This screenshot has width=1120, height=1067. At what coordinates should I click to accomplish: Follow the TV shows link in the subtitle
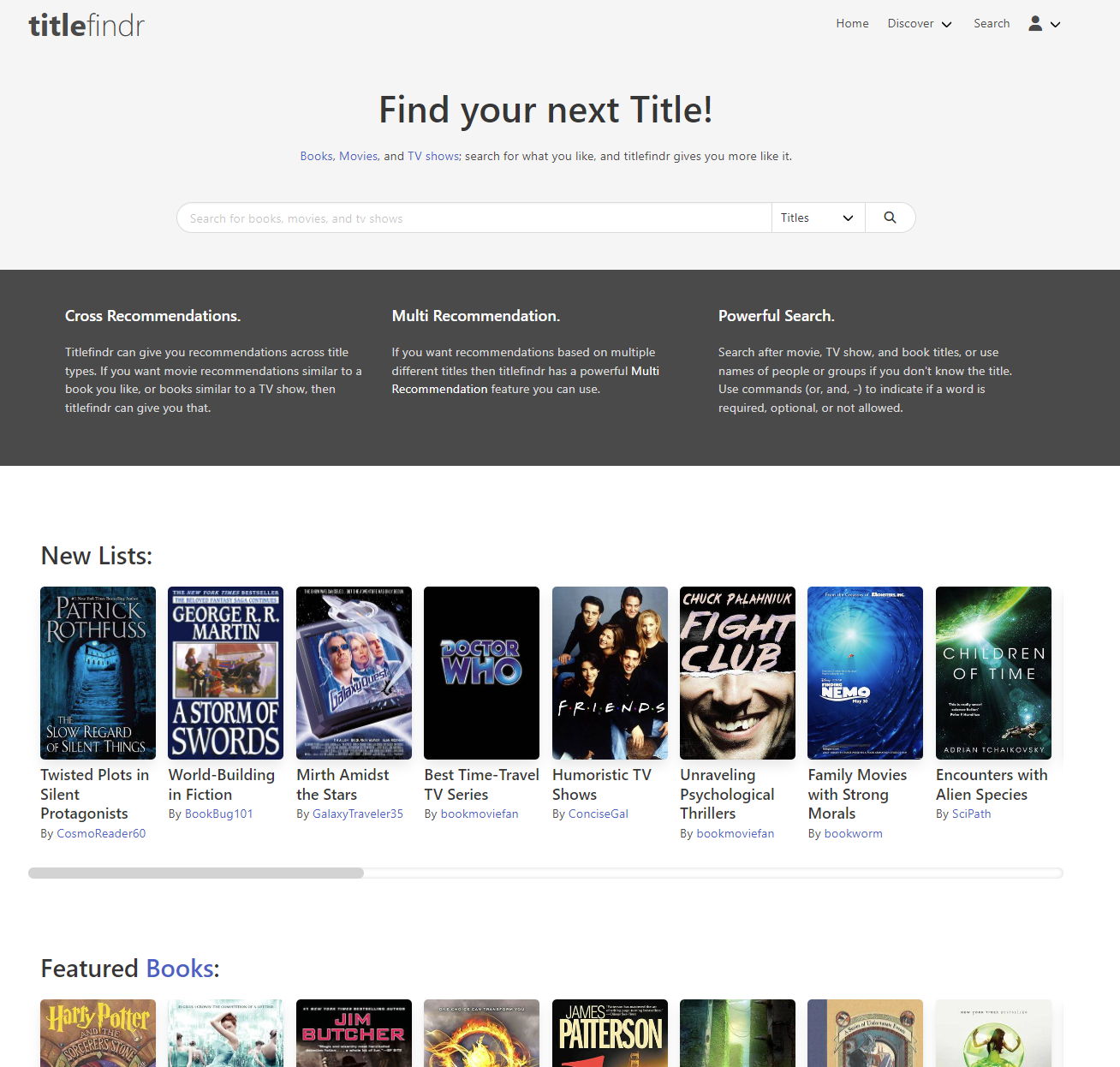(433, 156)
